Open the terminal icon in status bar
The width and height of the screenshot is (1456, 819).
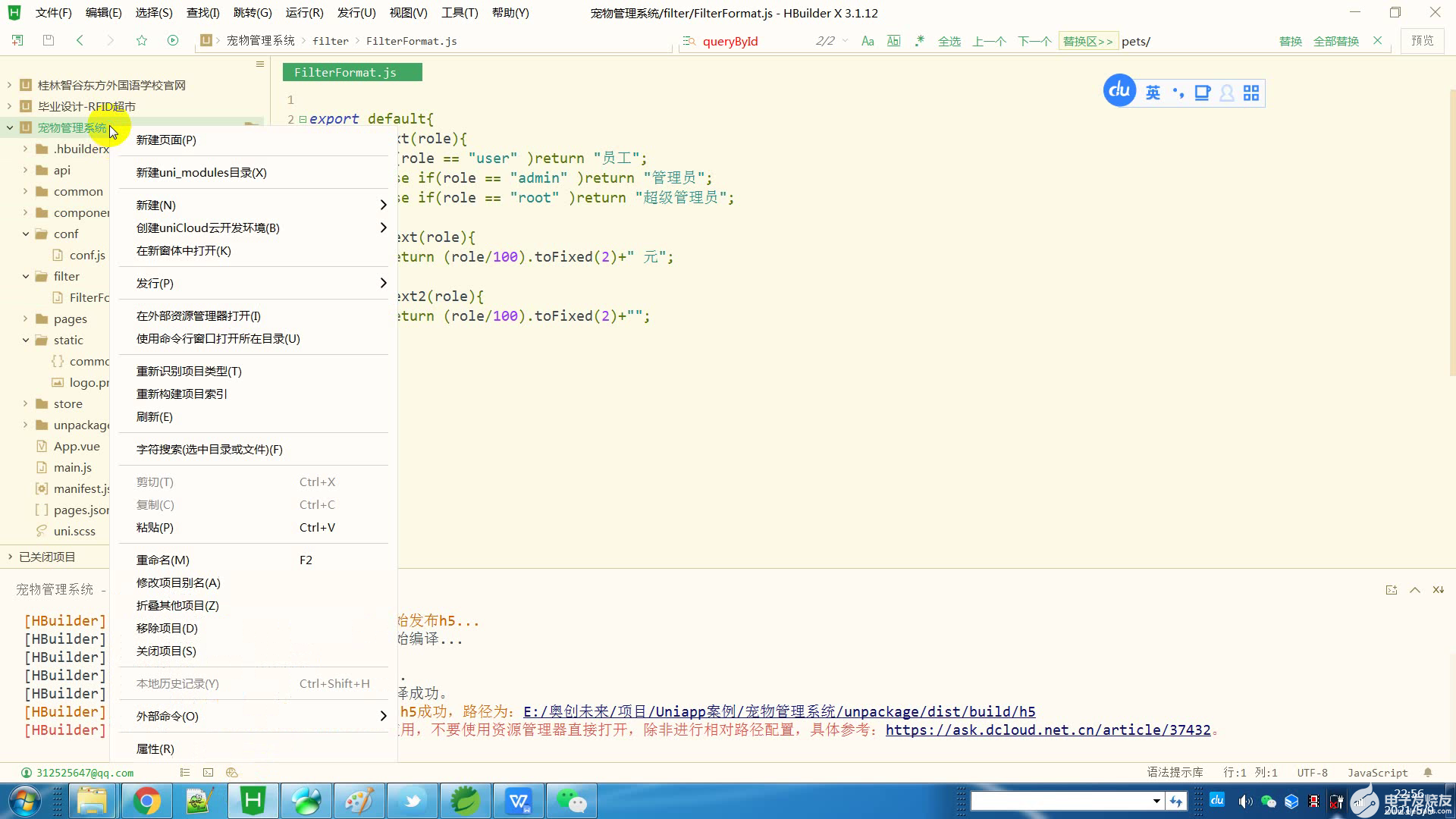coord(209,773)
